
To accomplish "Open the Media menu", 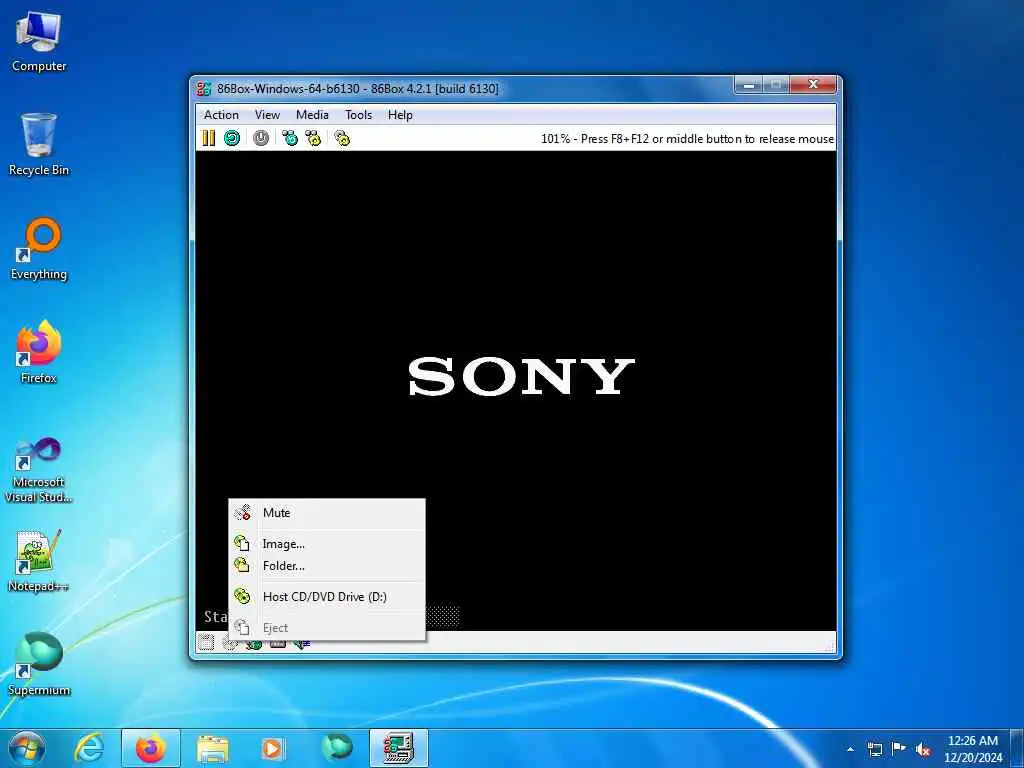I will [312, 115].
